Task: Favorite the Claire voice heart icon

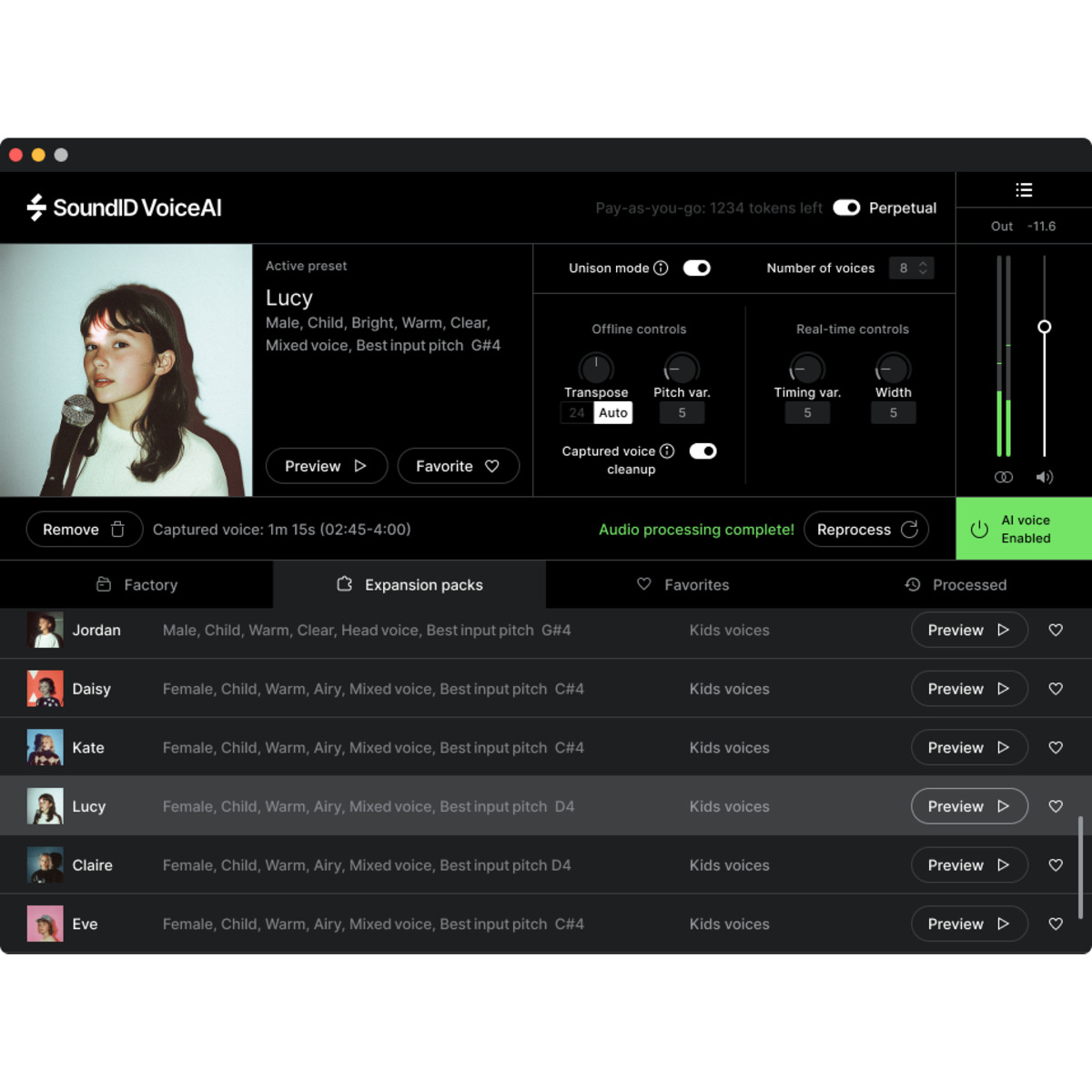Action: point(1056,864)
